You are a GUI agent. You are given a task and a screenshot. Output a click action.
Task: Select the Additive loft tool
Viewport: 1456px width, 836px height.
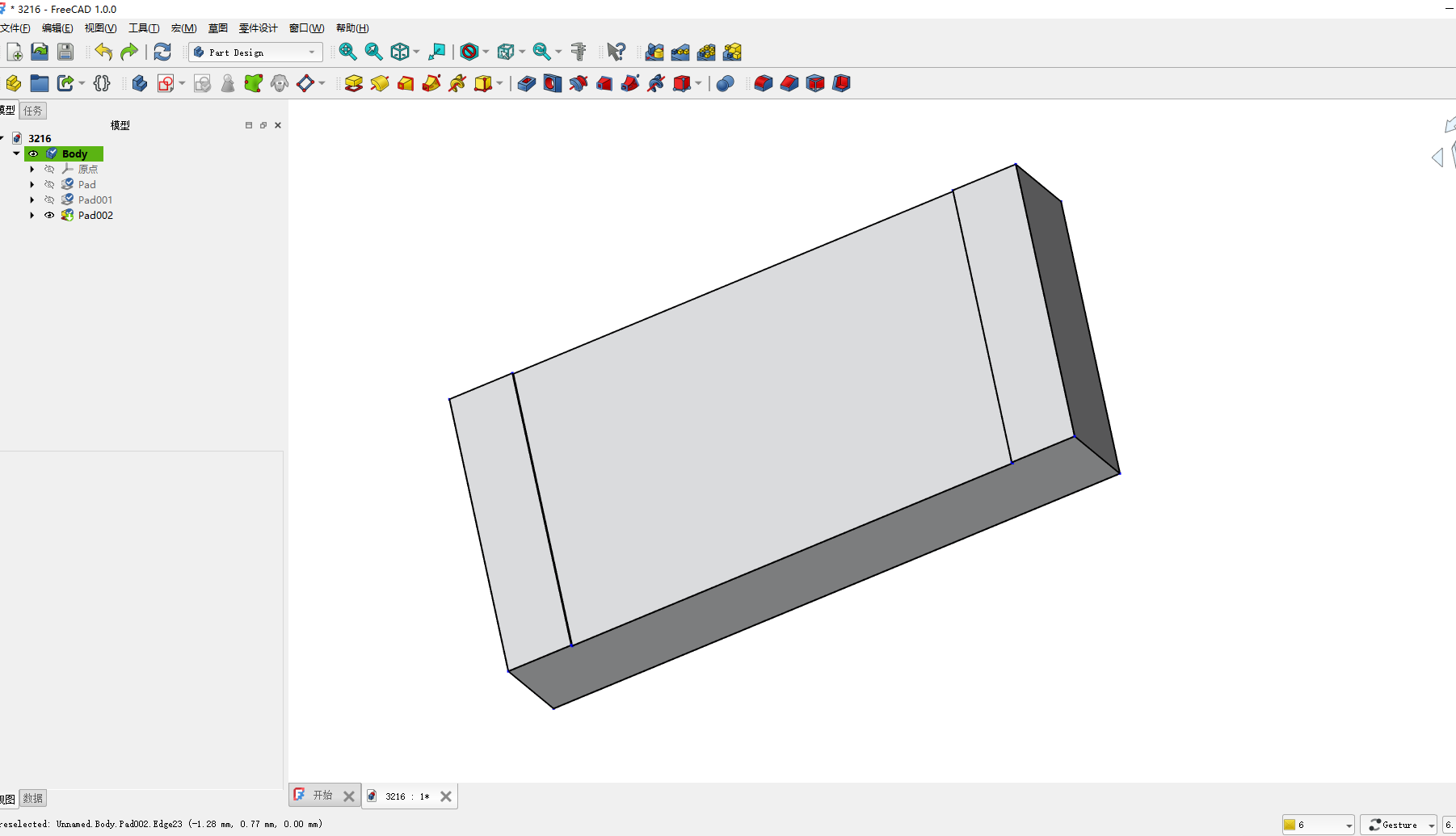[406, 83]
